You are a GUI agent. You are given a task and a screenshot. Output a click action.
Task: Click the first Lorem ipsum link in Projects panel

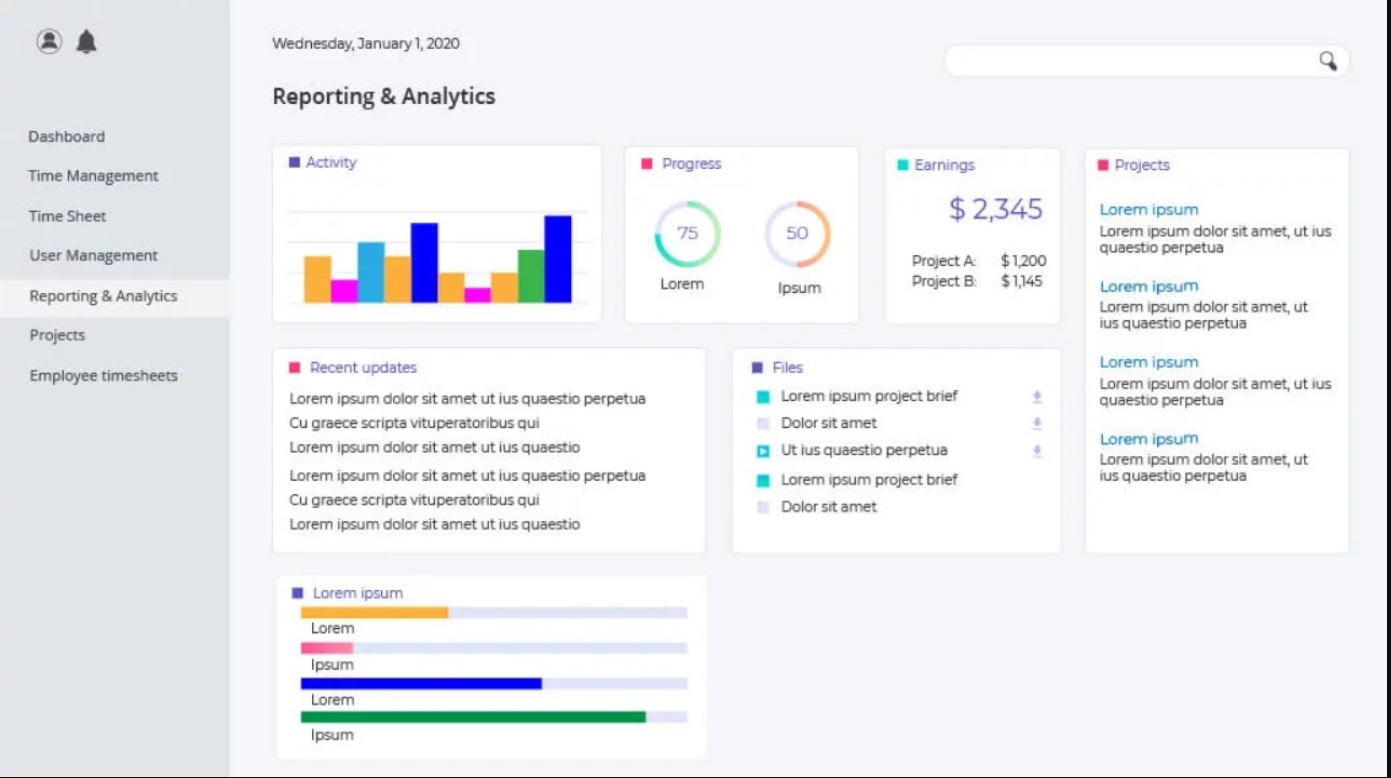tap(1147, 209)
